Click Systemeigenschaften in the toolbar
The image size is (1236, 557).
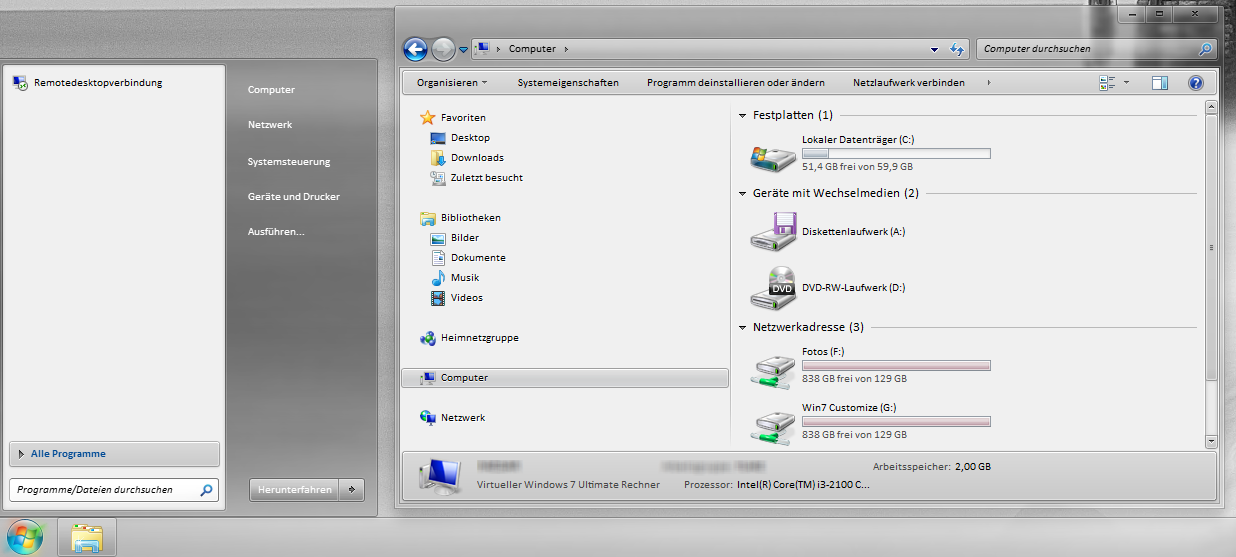(568, 83)
